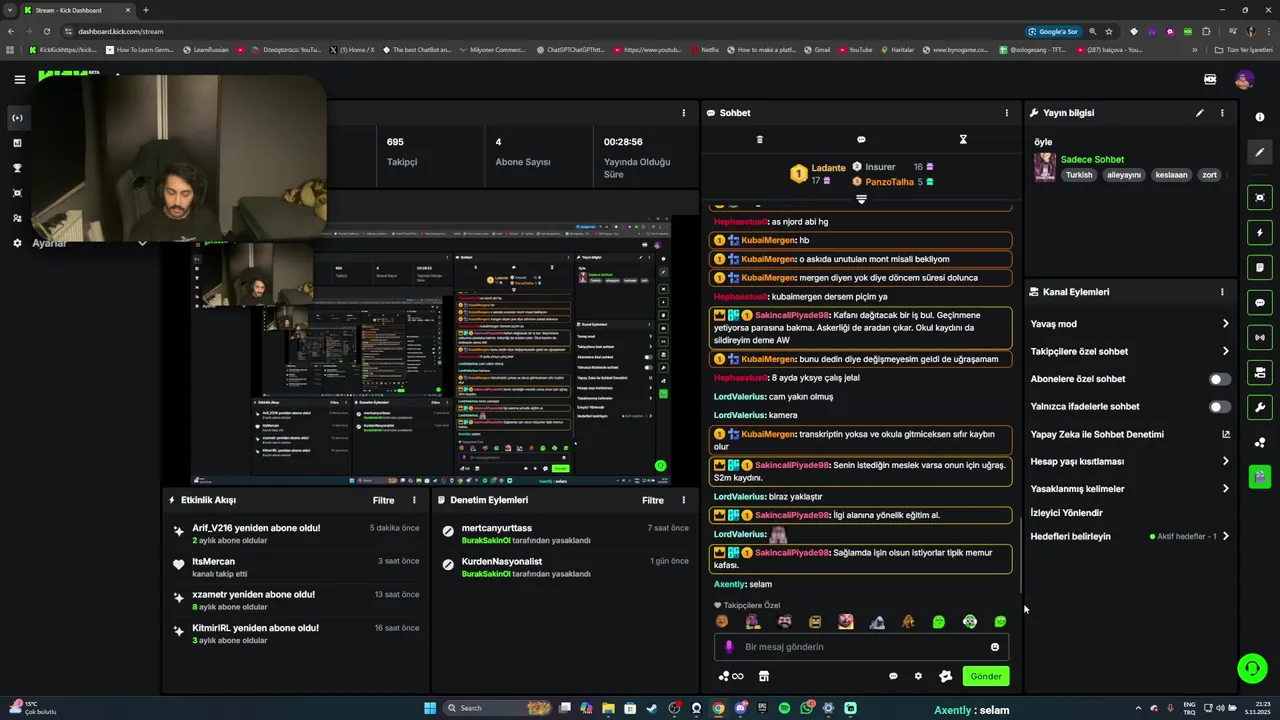
Task: Open chat settings gear below message box
Action: (918, 676)
